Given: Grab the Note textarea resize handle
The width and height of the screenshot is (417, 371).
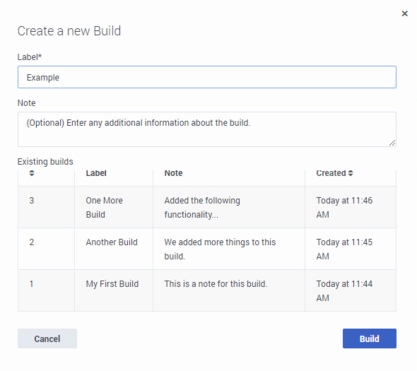Looking at the screenshot, I should 392,143.
